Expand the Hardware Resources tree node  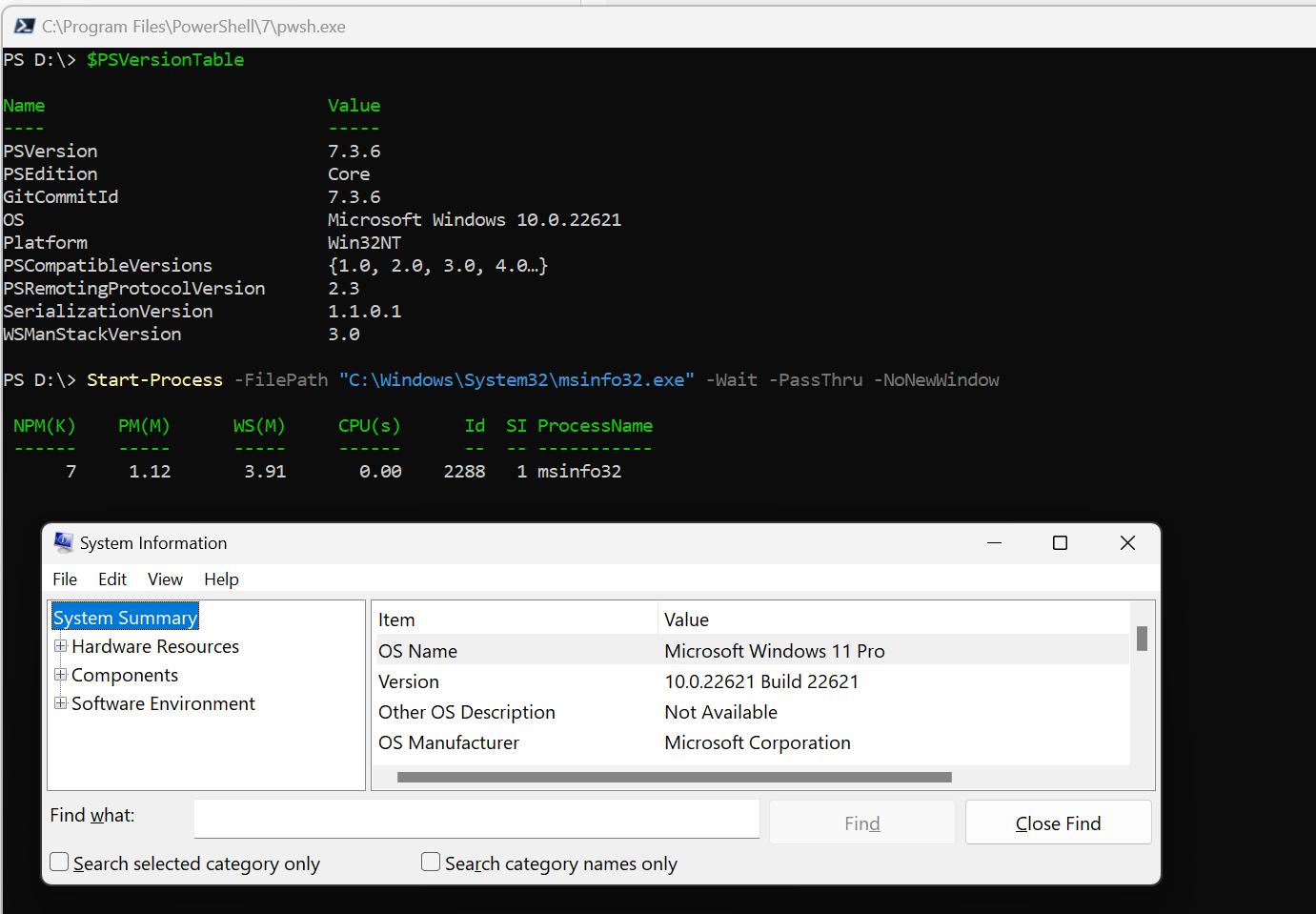[61, 646]
